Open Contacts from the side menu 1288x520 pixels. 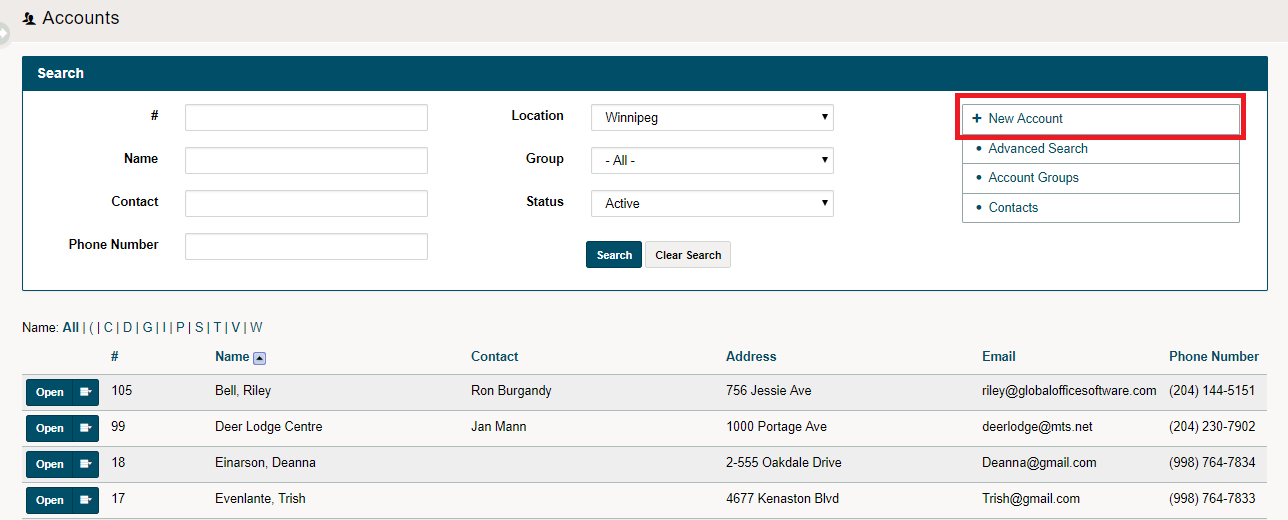pos(1100,207)
